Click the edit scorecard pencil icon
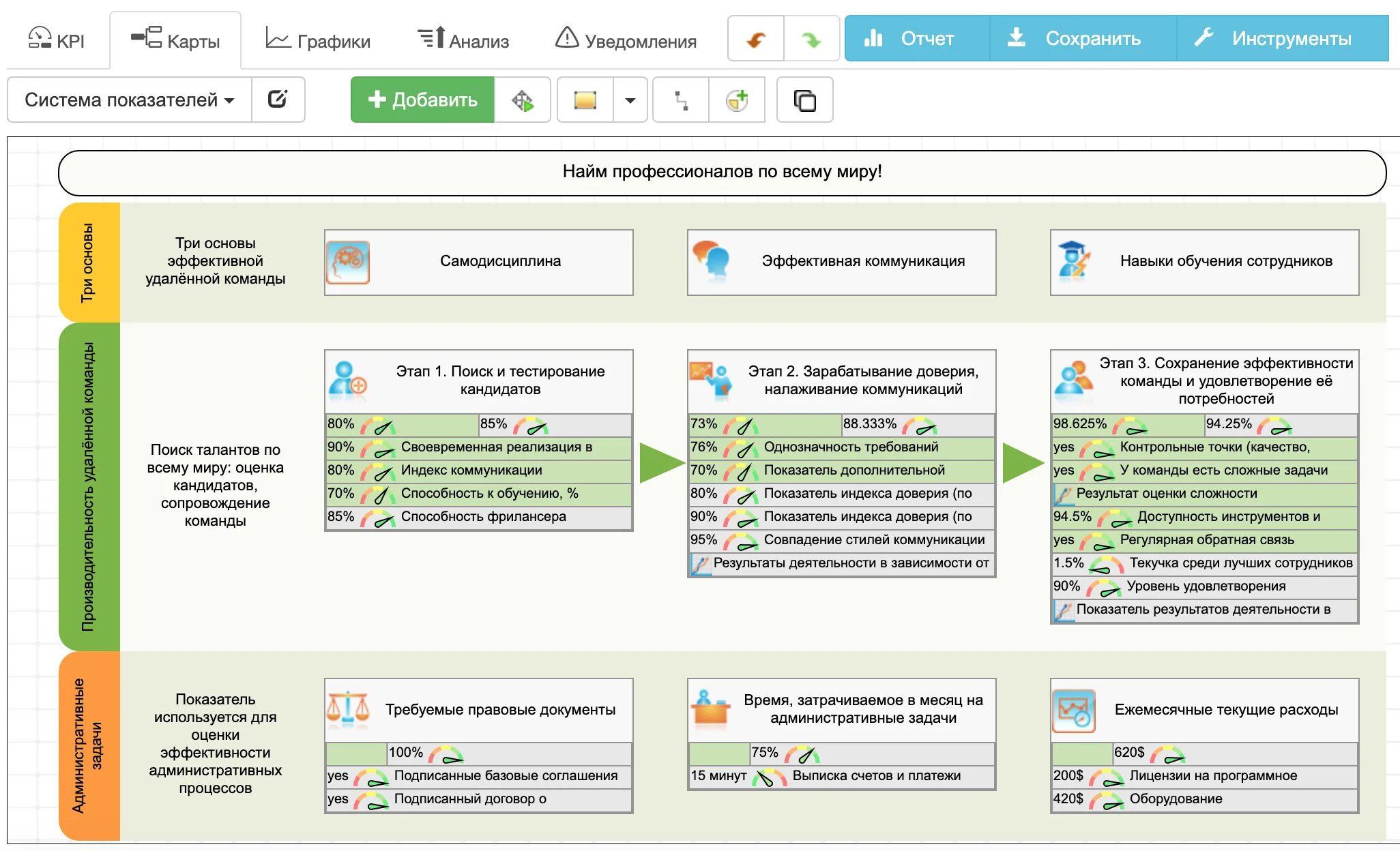The height and width of the screenshot is (851, 1400). tap(278, 100)
